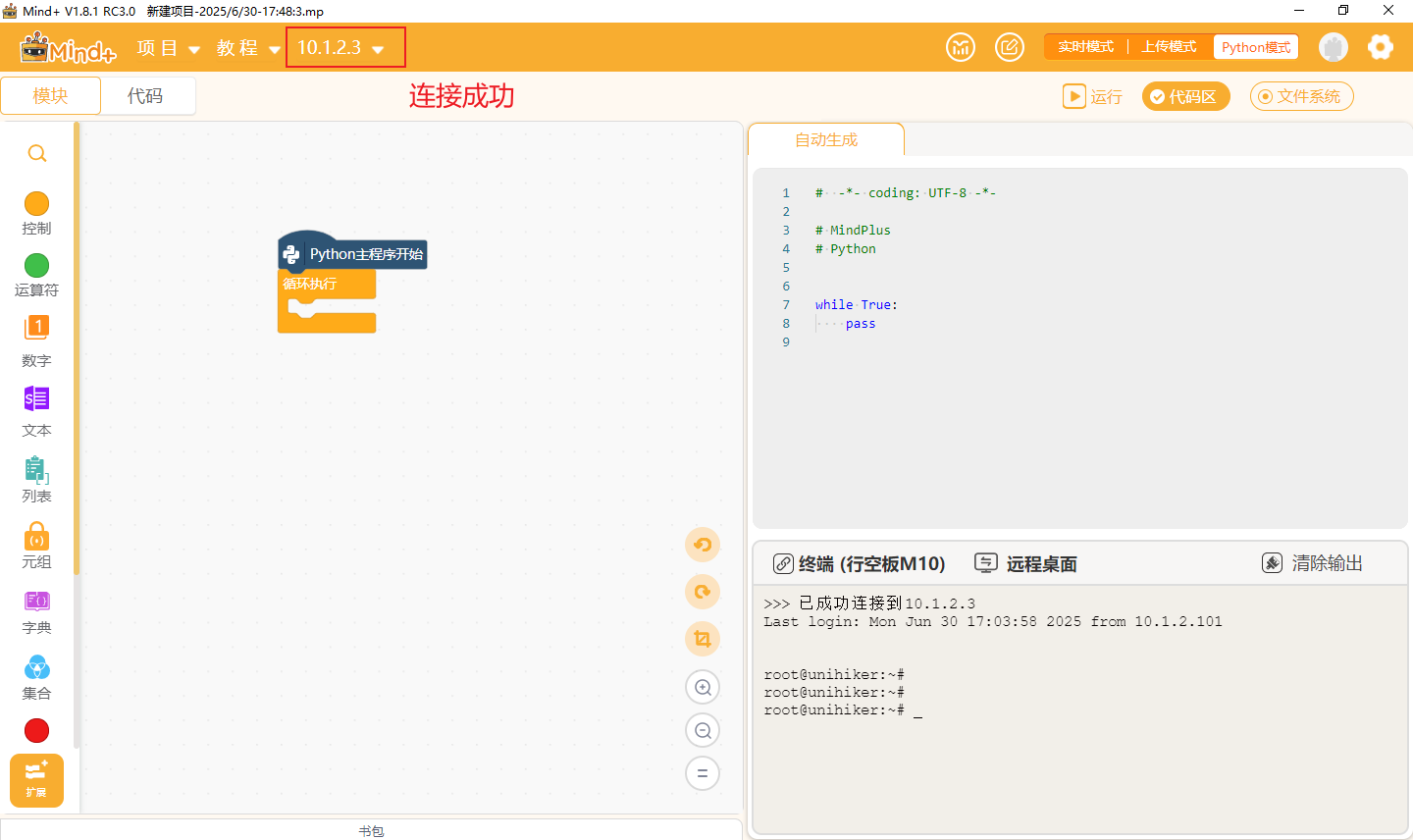The width and height of the screenshot is (1413, 840).
Task: Click the redo arrow on workspace
Action: 703,592
